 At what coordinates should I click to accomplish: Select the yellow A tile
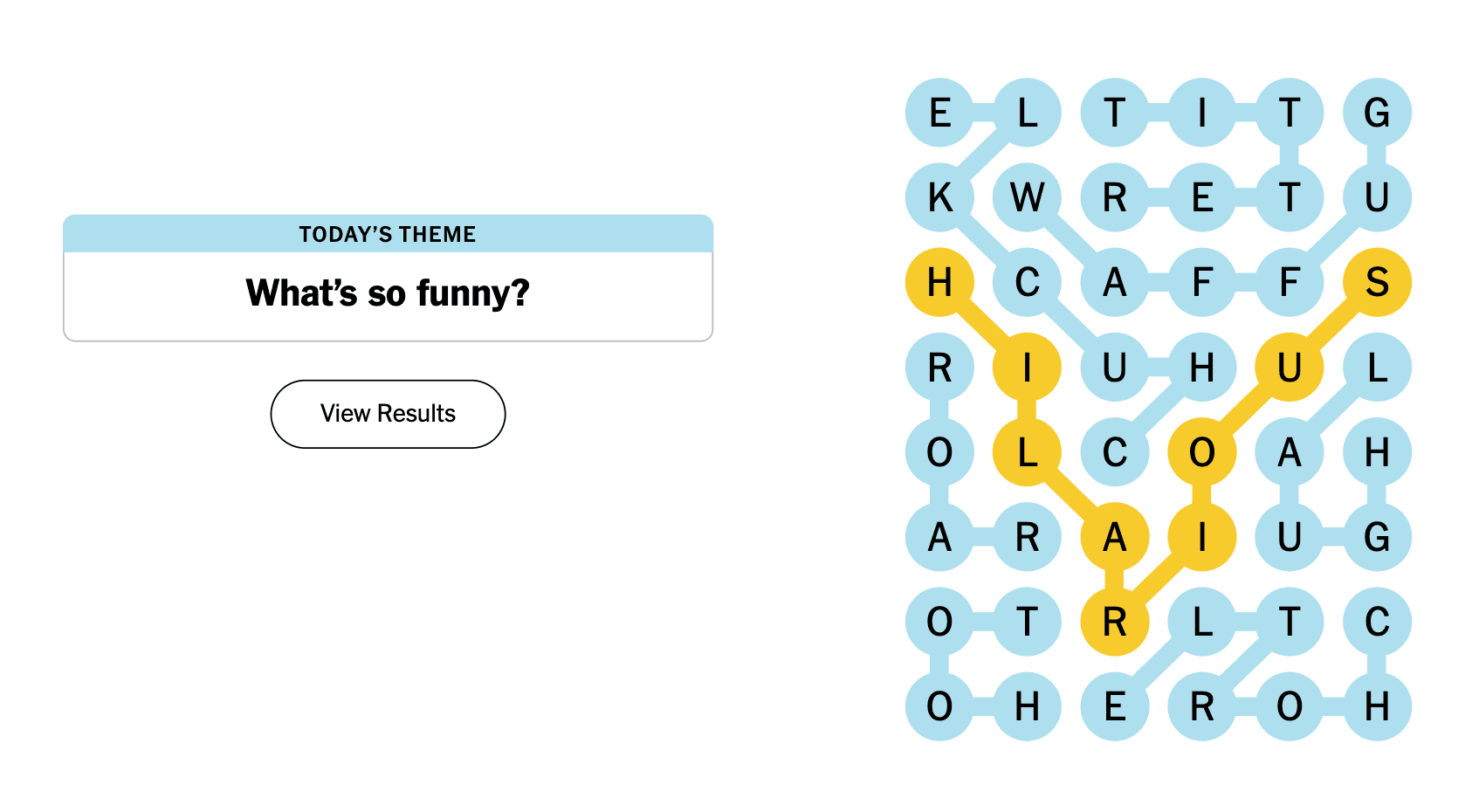click(1115, 537)
